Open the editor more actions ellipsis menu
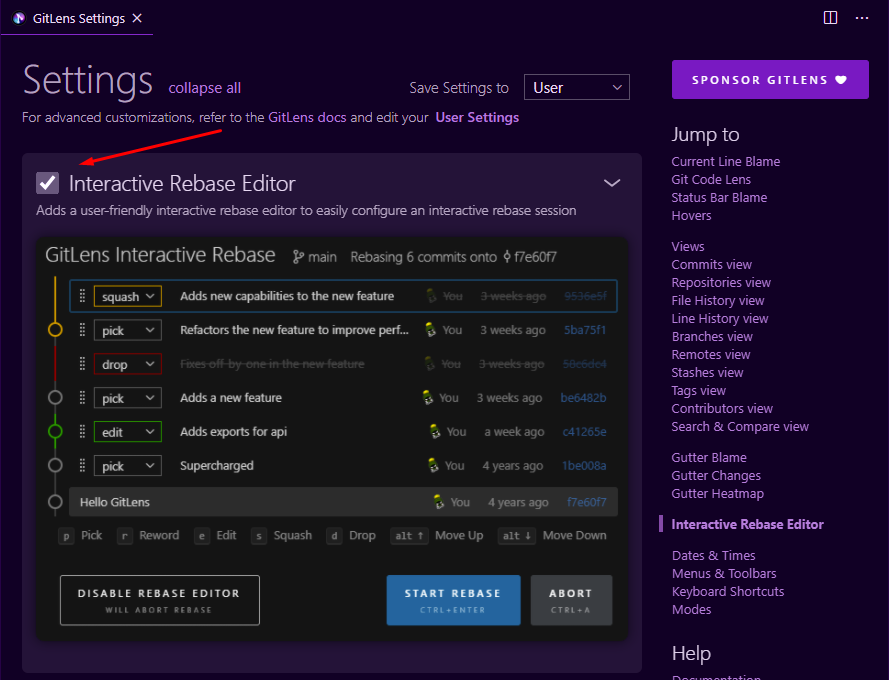The image size is (889, 680). coord(862,18)
